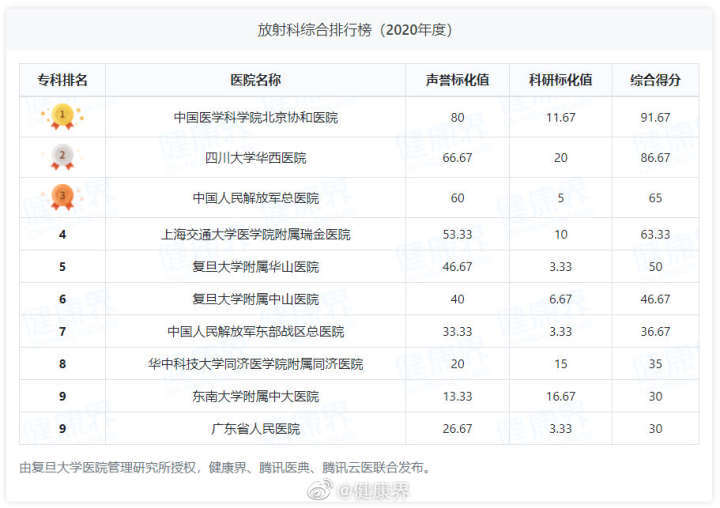Click the 医院名称 column header
This screenshot has height=508, width=720.
255,80
